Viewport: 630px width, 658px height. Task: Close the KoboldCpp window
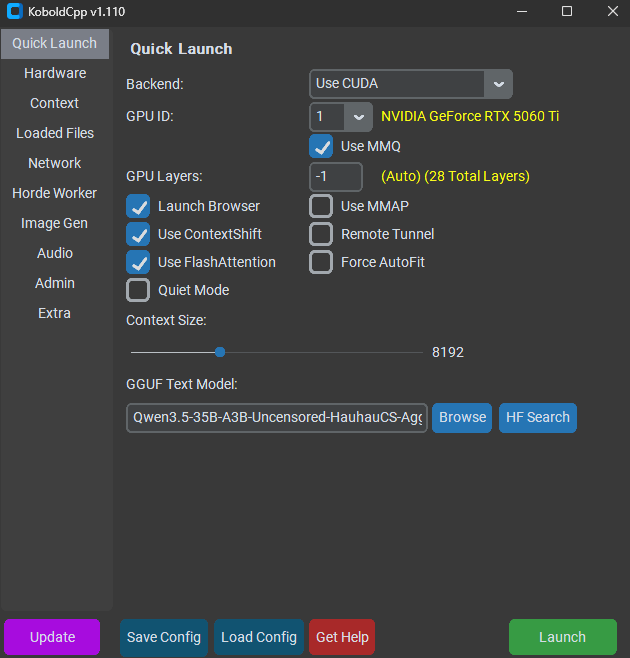[612, 11]
